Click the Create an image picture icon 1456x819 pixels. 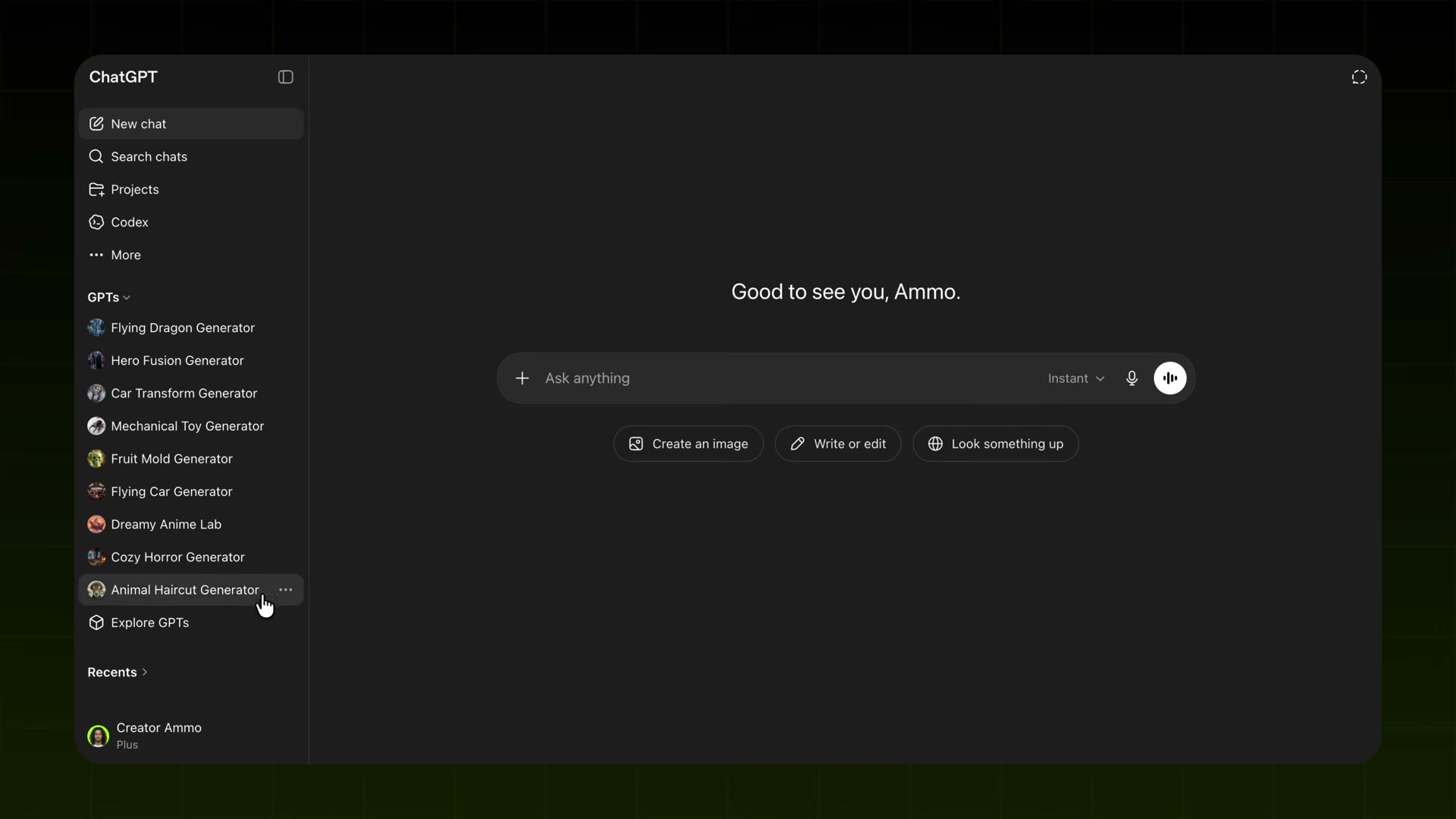click(x=636, y=444)
